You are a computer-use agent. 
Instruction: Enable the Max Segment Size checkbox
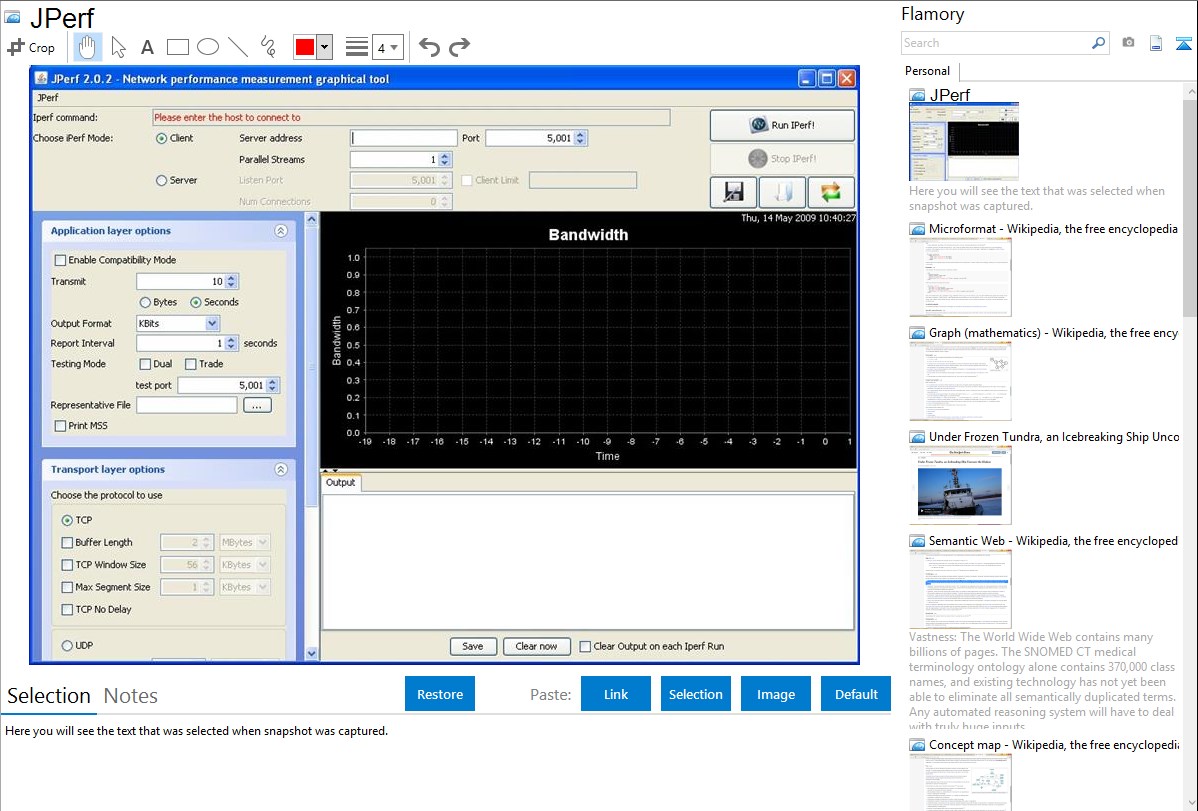click(67, 587)
